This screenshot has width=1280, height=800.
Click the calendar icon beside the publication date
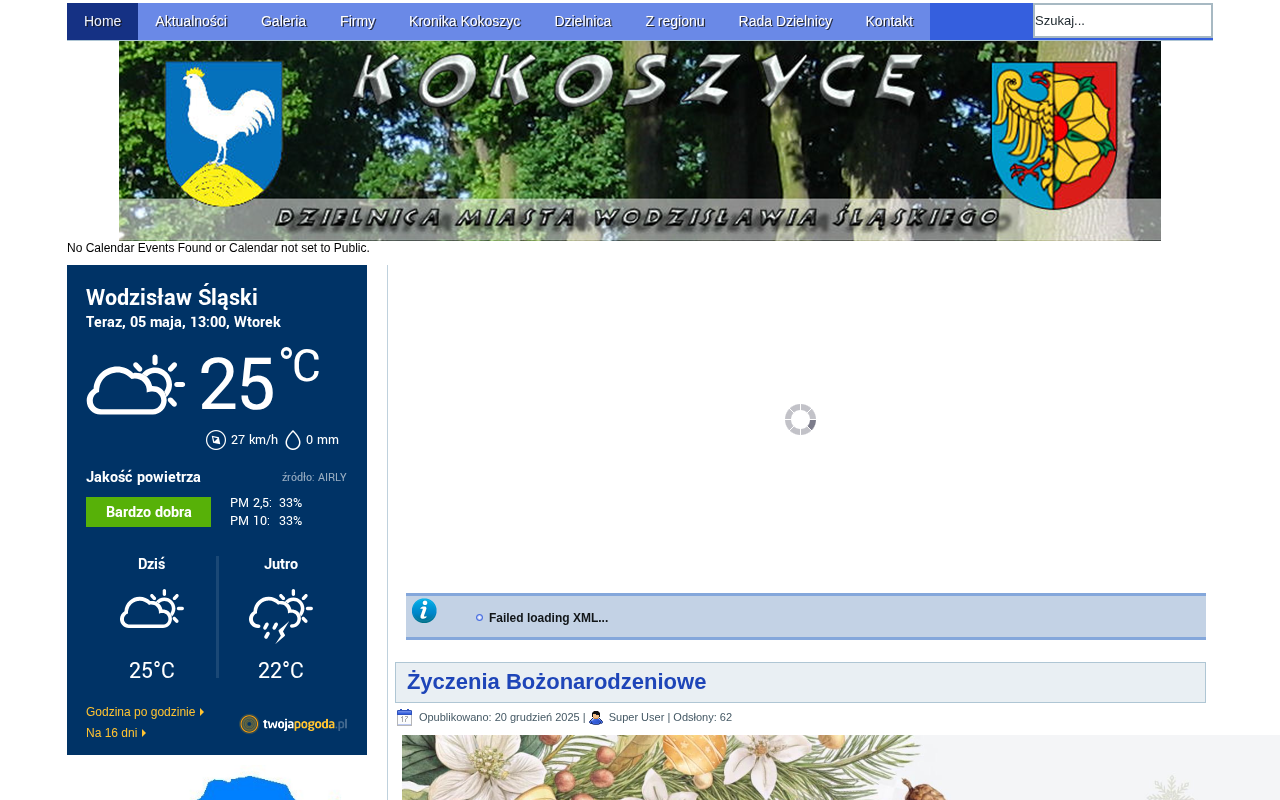click(x=404, y=717)
